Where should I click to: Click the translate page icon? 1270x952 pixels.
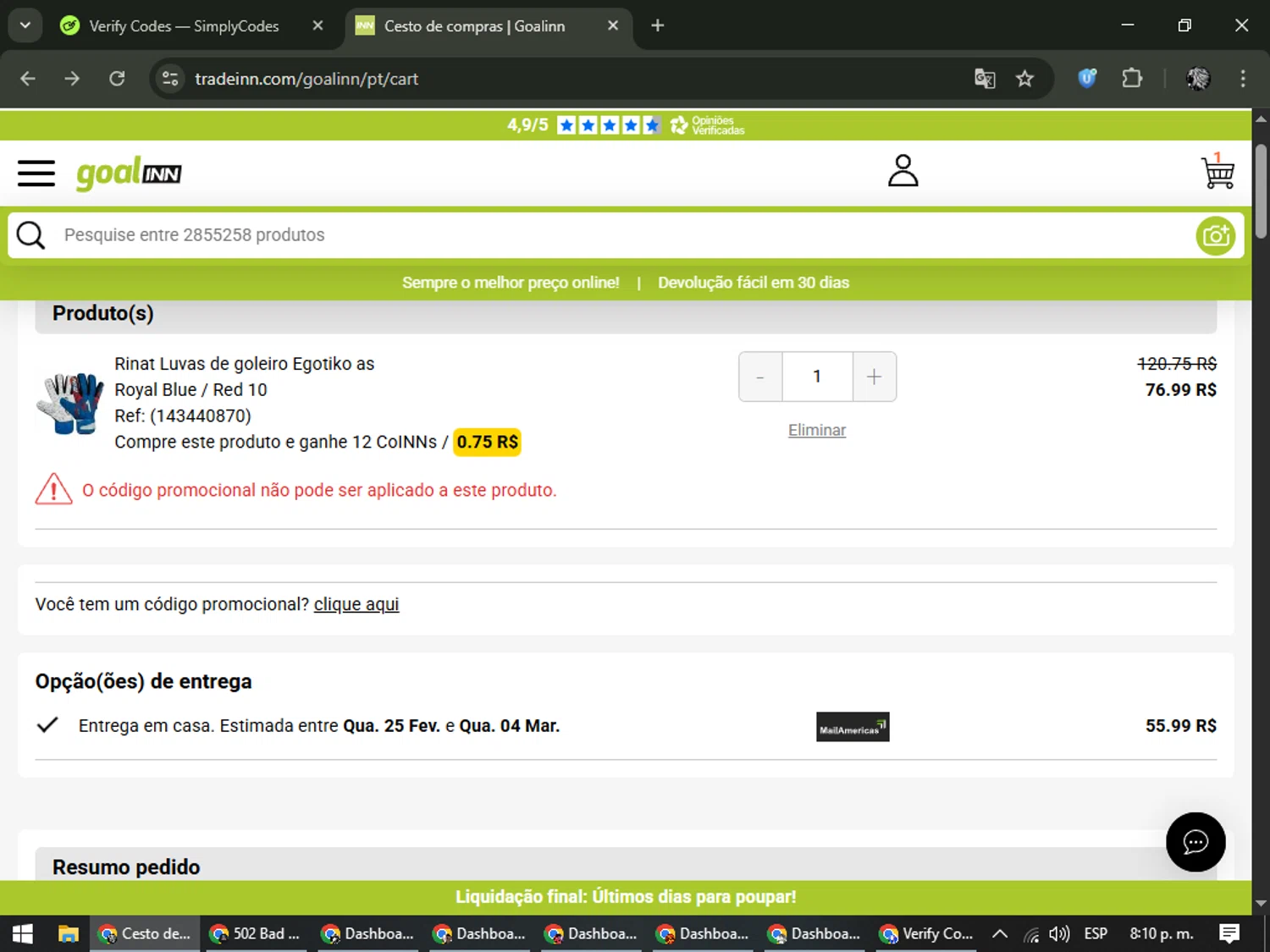tap(985, 79)
